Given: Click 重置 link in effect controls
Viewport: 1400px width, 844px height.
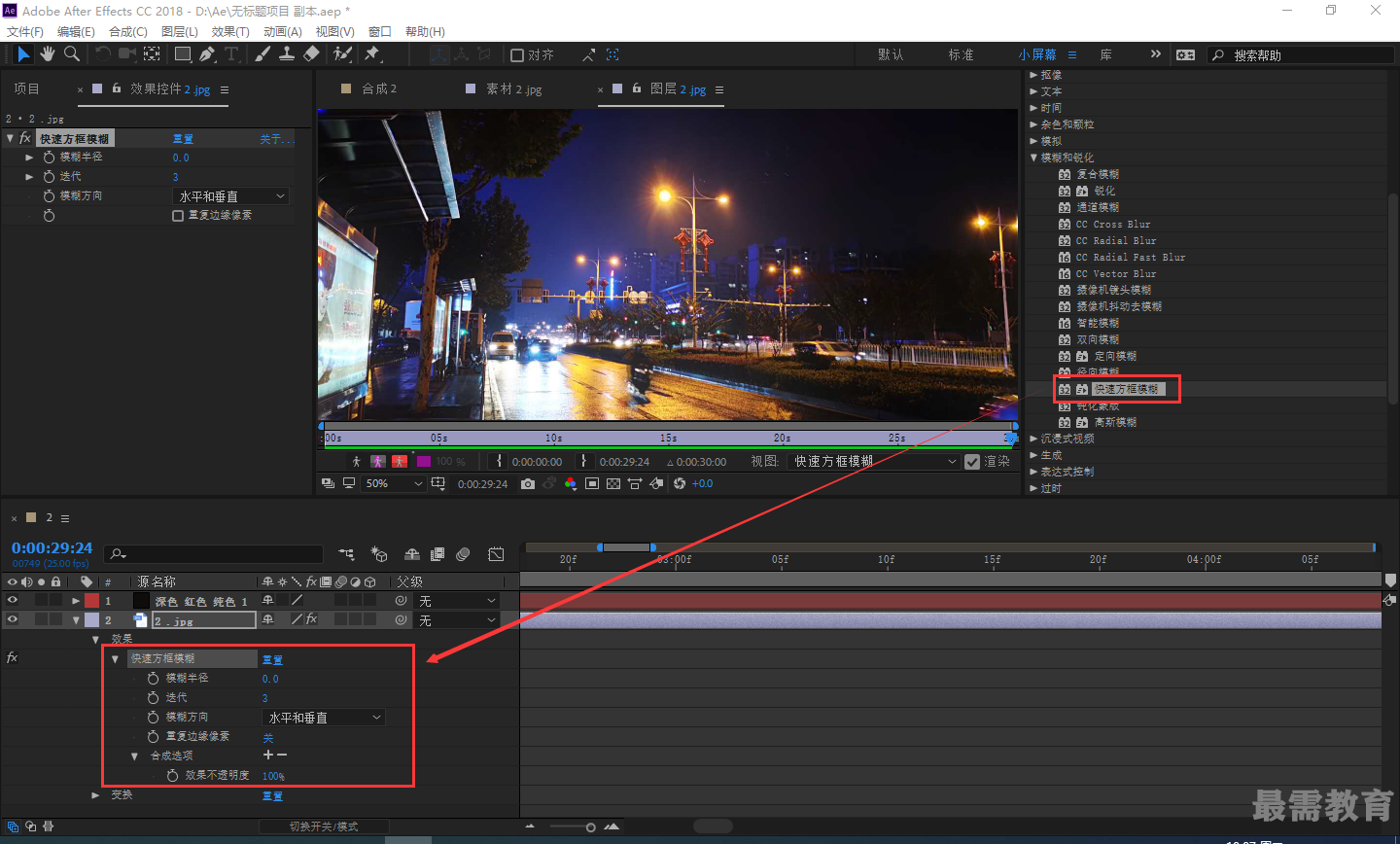Looking at the screenshot, I should pos(183,139).
